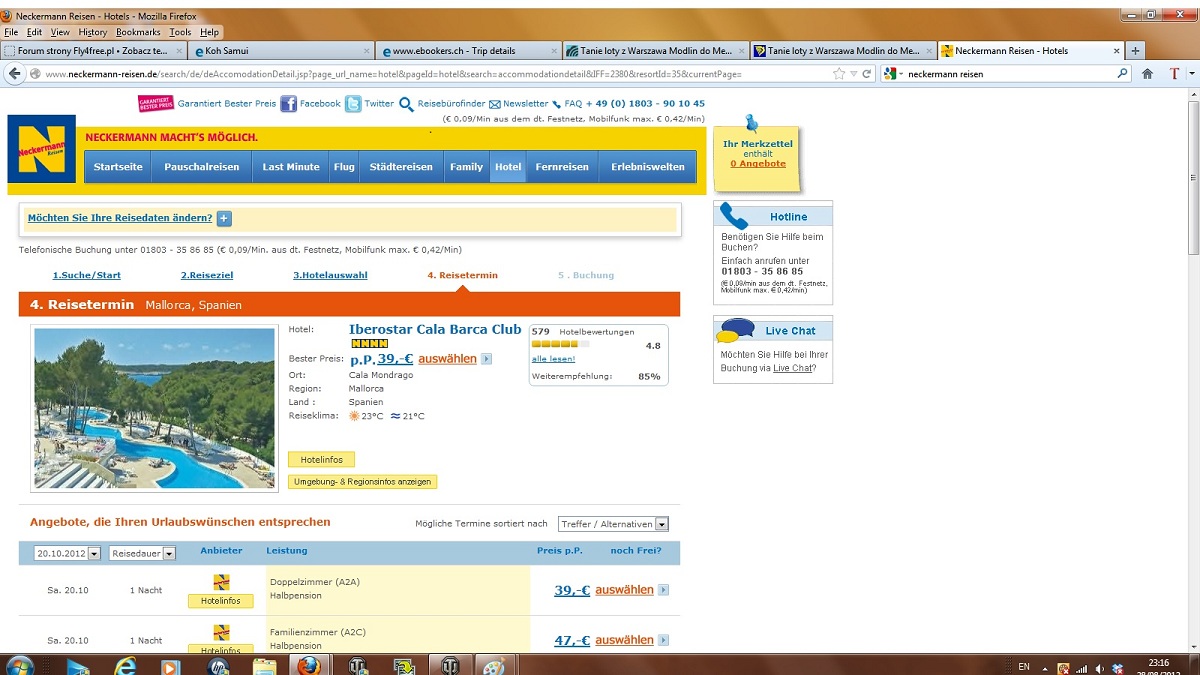Open the Tools menu
This screenshot has height=675, width=1200.
pyautogui.click(x=180, y=32)
